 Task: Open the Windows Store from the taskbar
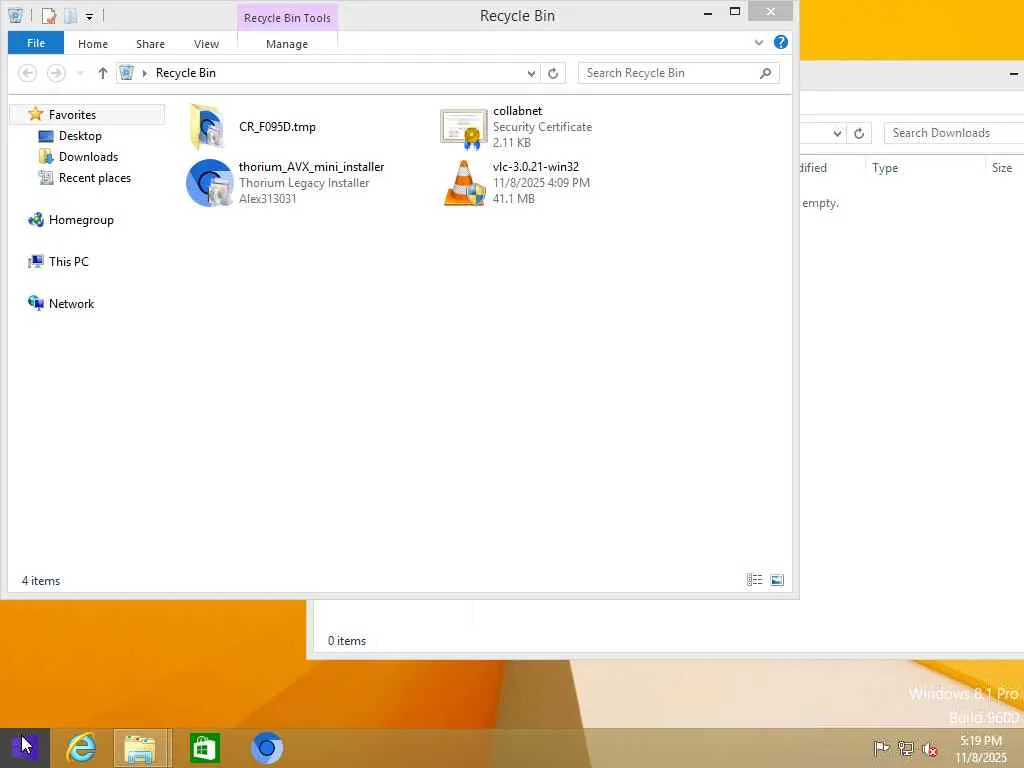204,748
